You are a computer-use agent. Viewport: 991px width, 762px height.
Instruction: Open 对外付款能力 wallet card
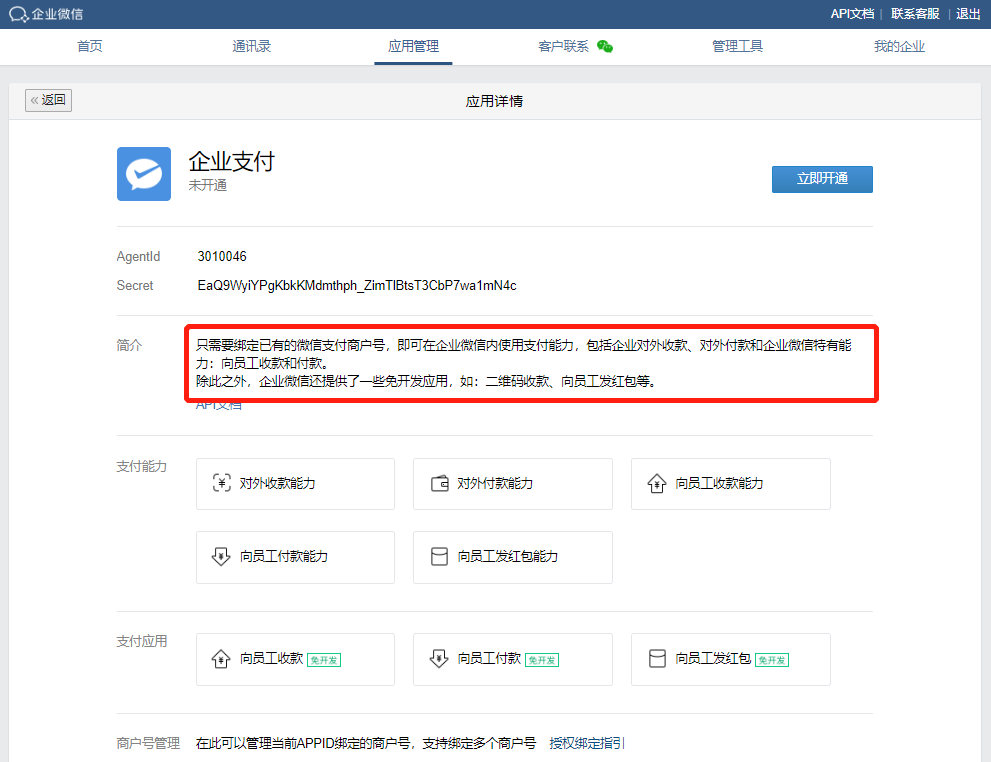(512, 484)
